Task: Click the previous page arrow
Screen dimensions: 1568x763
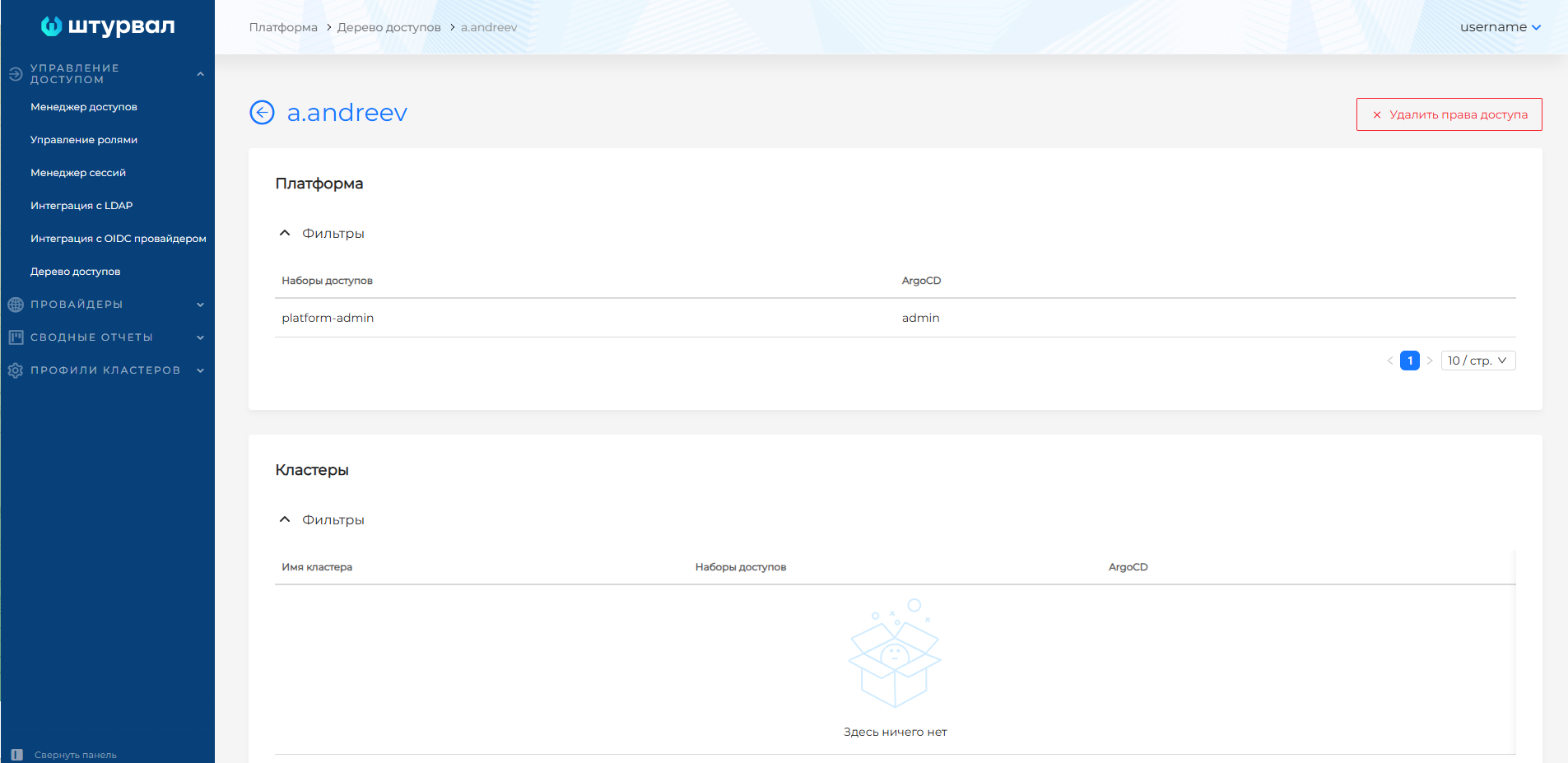Action: click(1390, 361)
